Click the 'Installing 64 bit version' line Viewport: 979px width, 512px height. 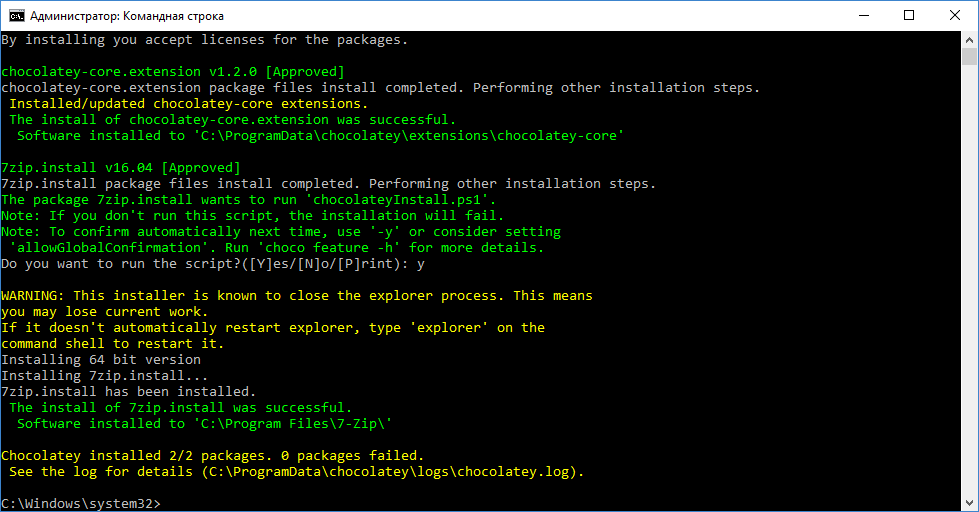[x=101, y=360]
